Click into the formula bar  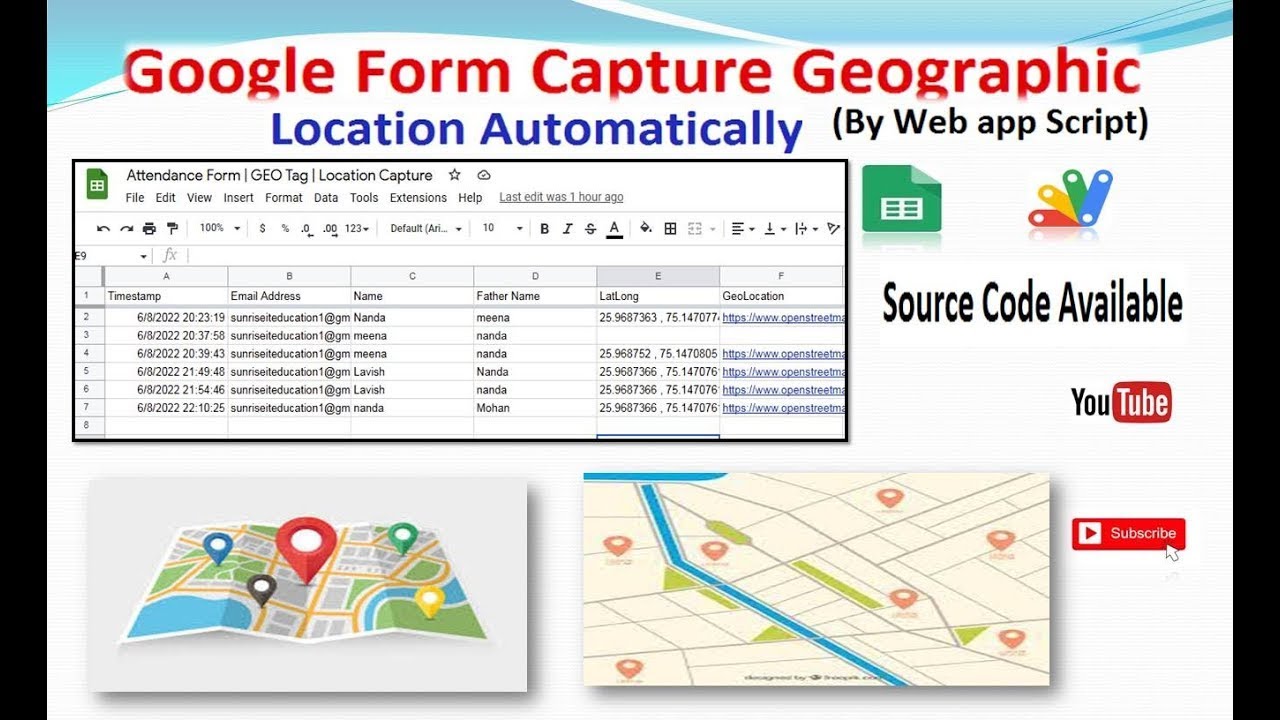[518, 256]
